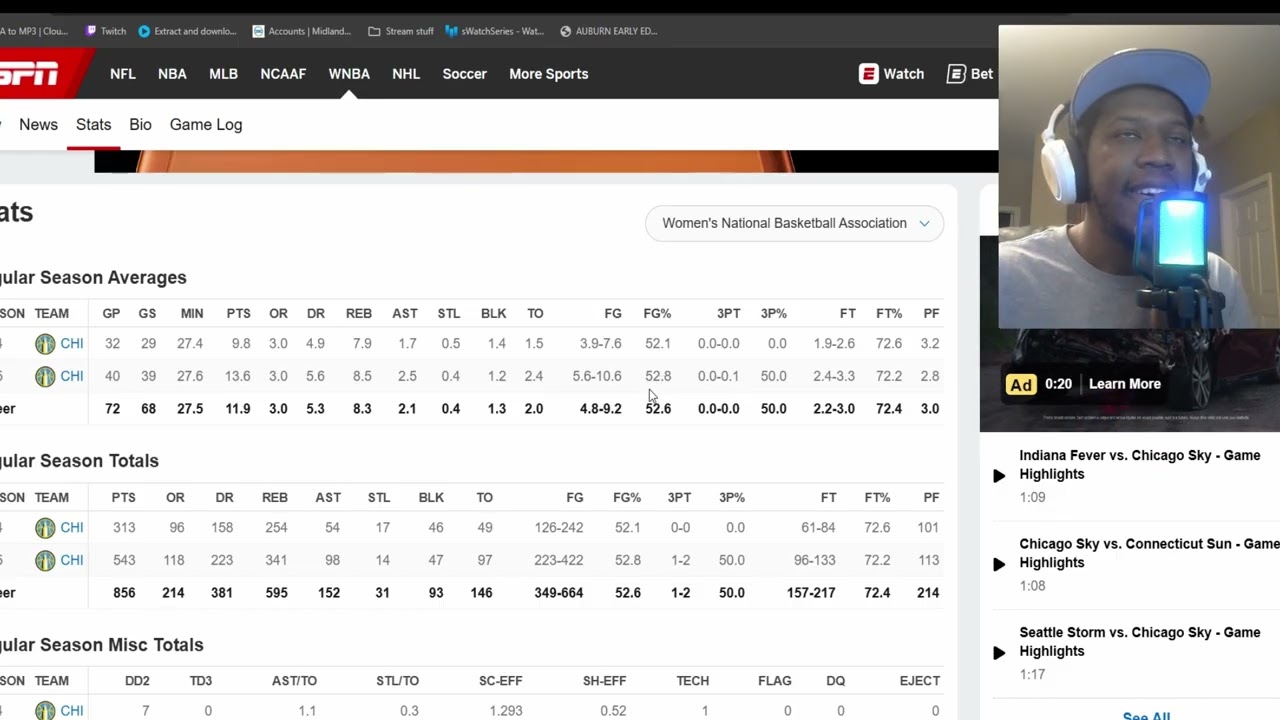1280x720 pixels.
Task: Open the Twitch bookmark icon
Action: 91,31
